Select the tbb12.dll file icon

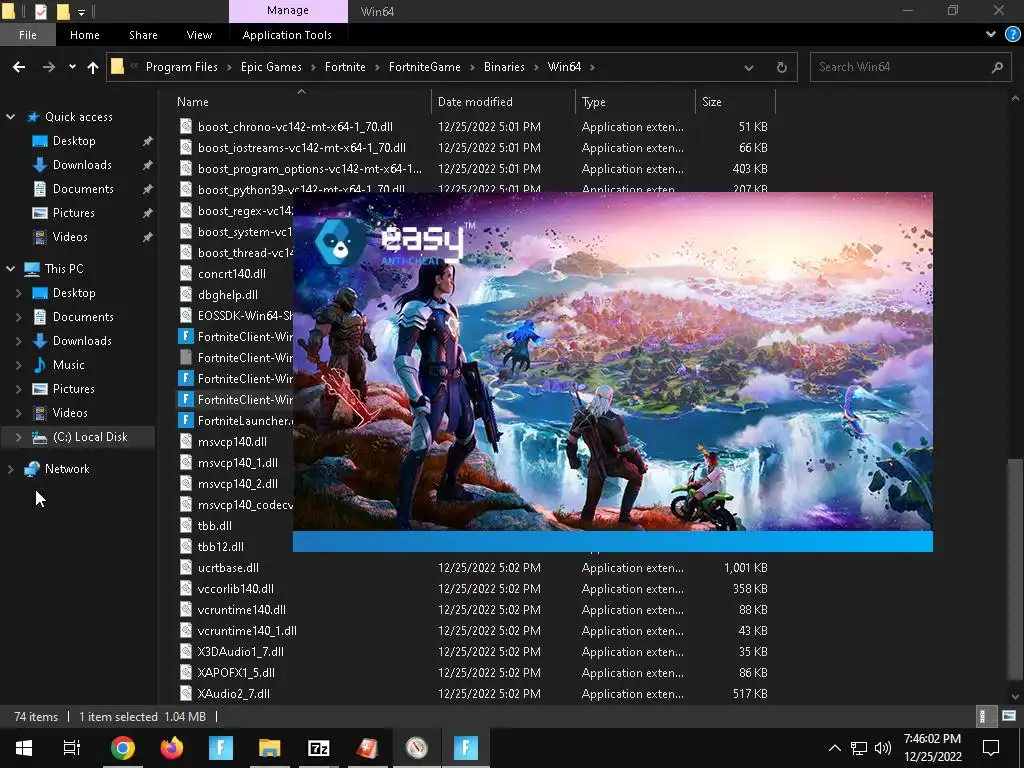click(186, 547)
